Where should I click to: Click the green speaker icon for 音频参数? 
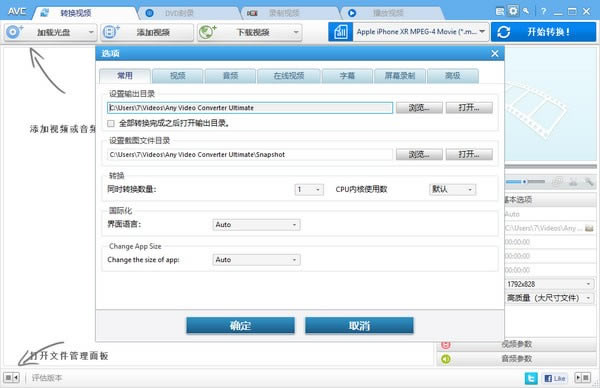coord(446,359)
